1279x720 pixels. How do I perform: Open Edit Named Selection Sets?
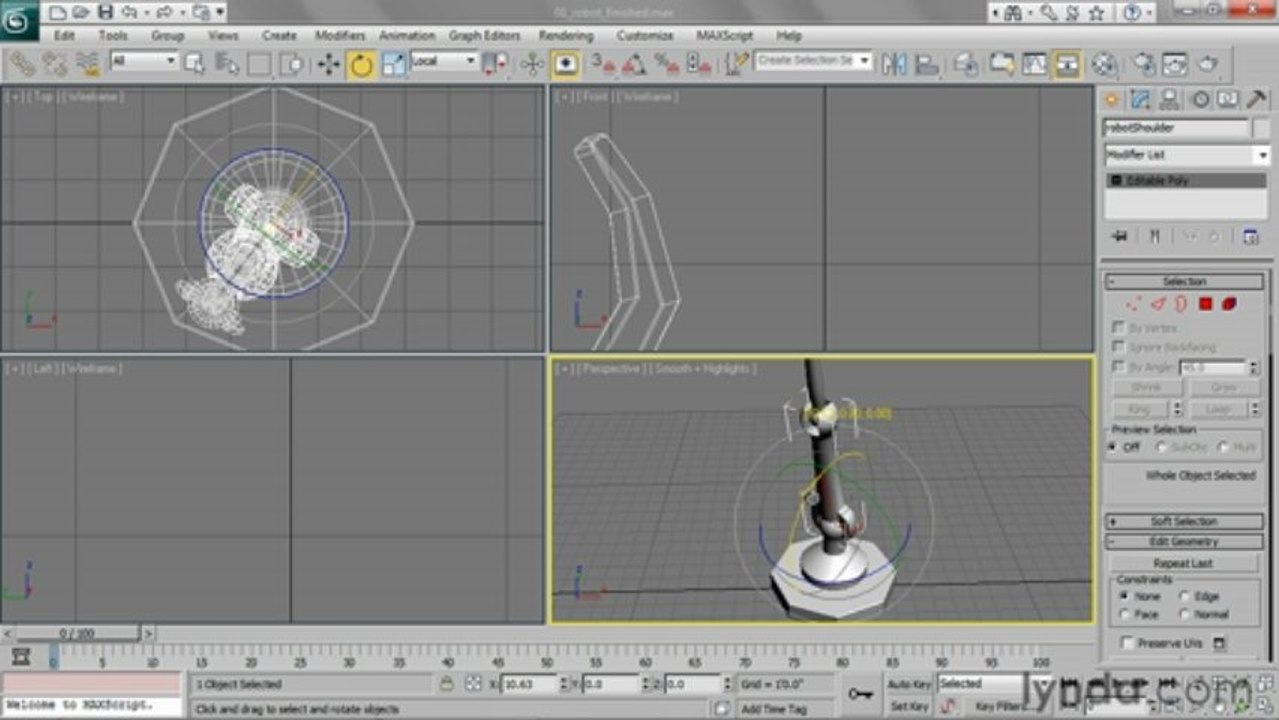tap(737, 64)
